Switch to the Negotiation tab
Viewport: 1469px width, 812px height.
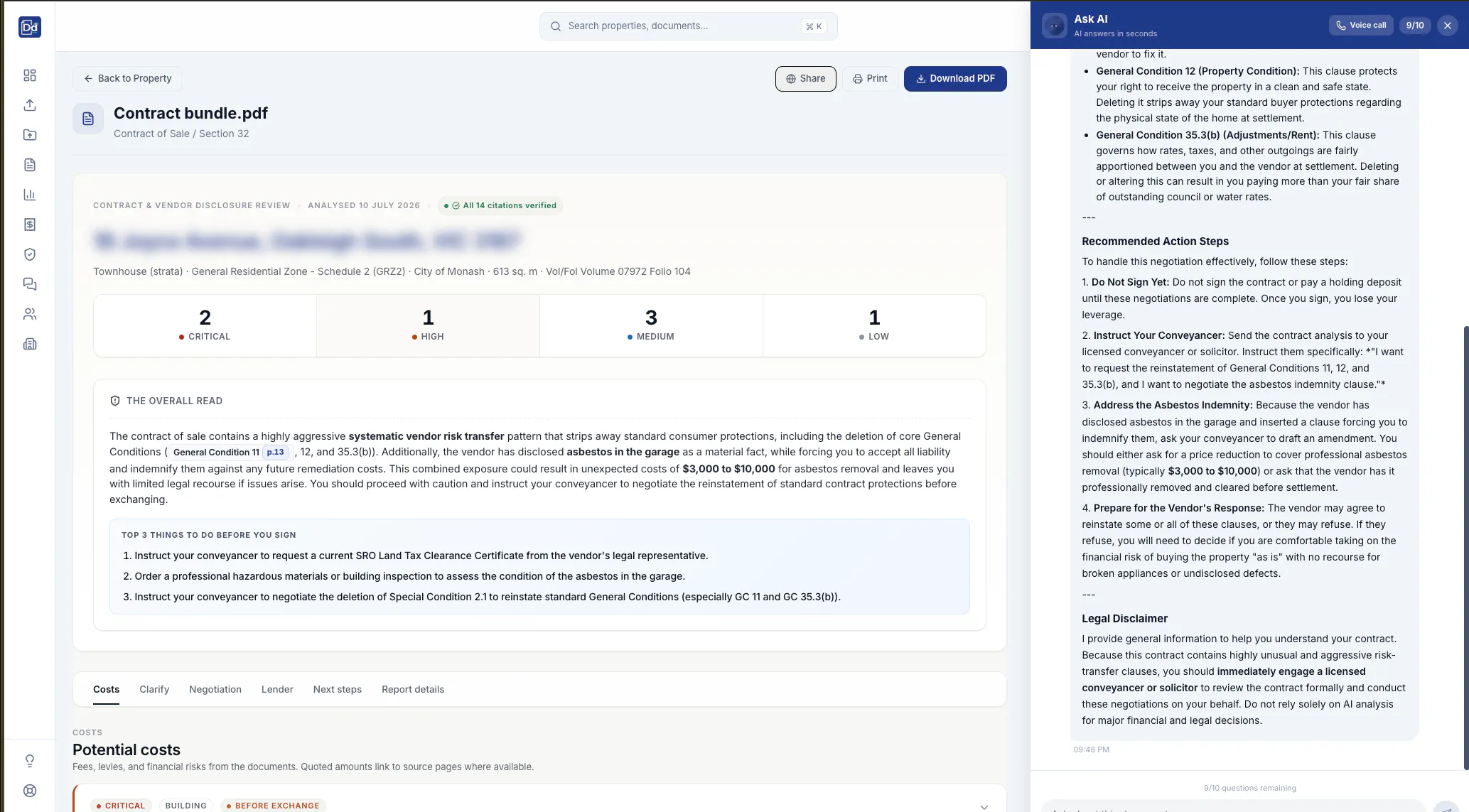pos(215,689)
